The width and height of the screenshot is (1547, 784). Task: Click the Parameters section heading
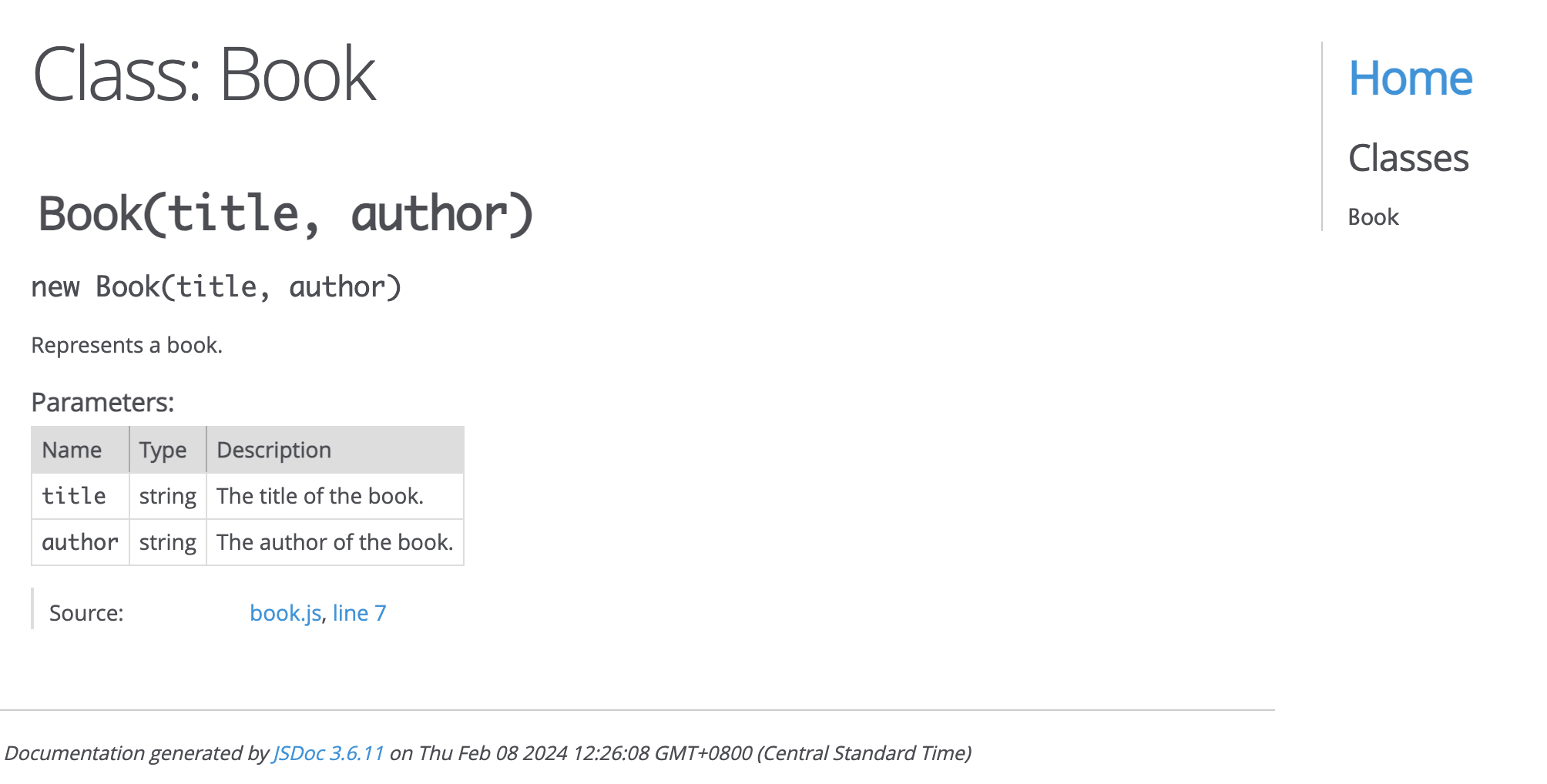(x=102, y=403)
